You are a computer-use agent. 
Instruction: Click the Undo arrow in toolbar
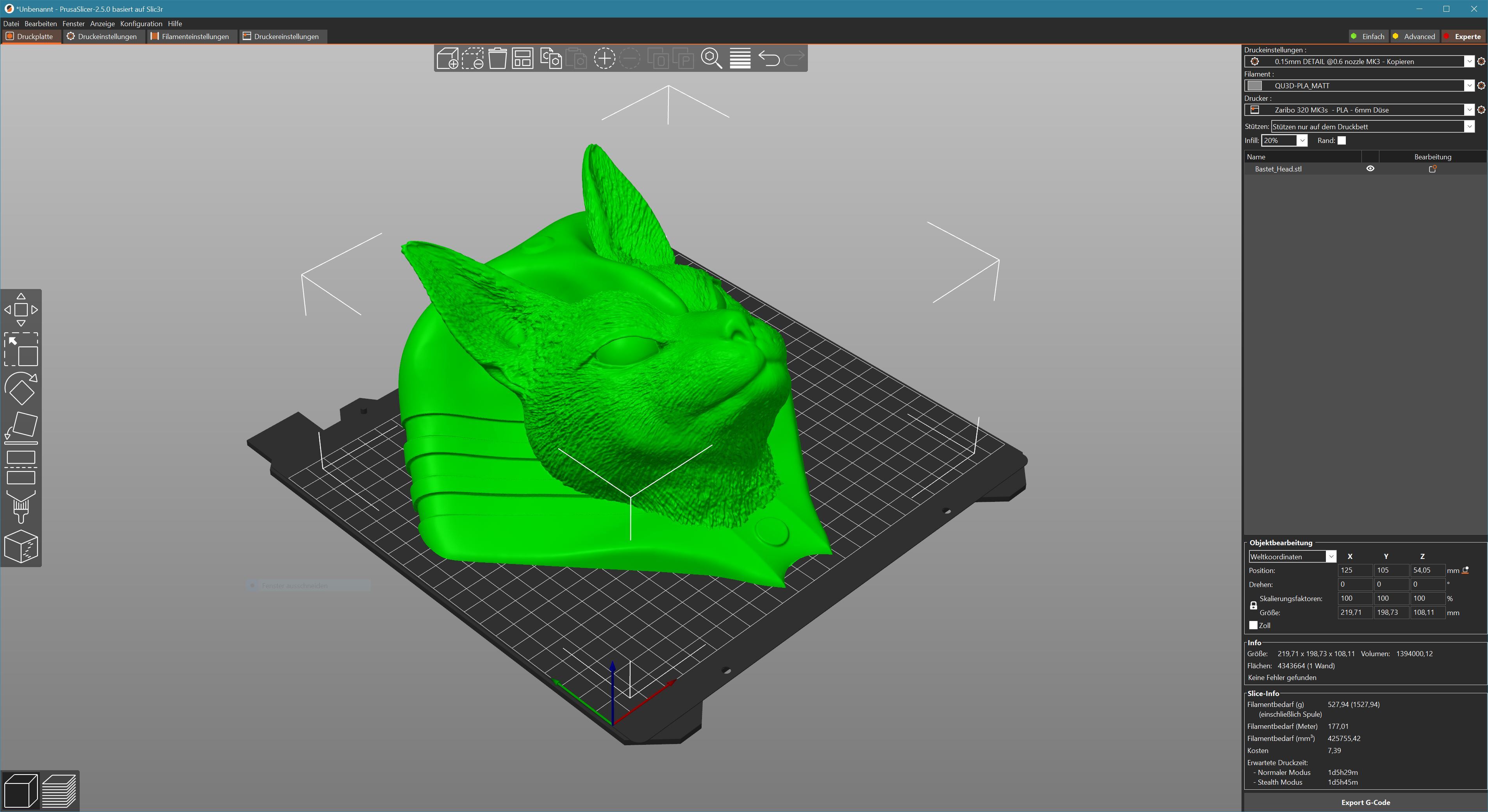[x=768, y=58]
